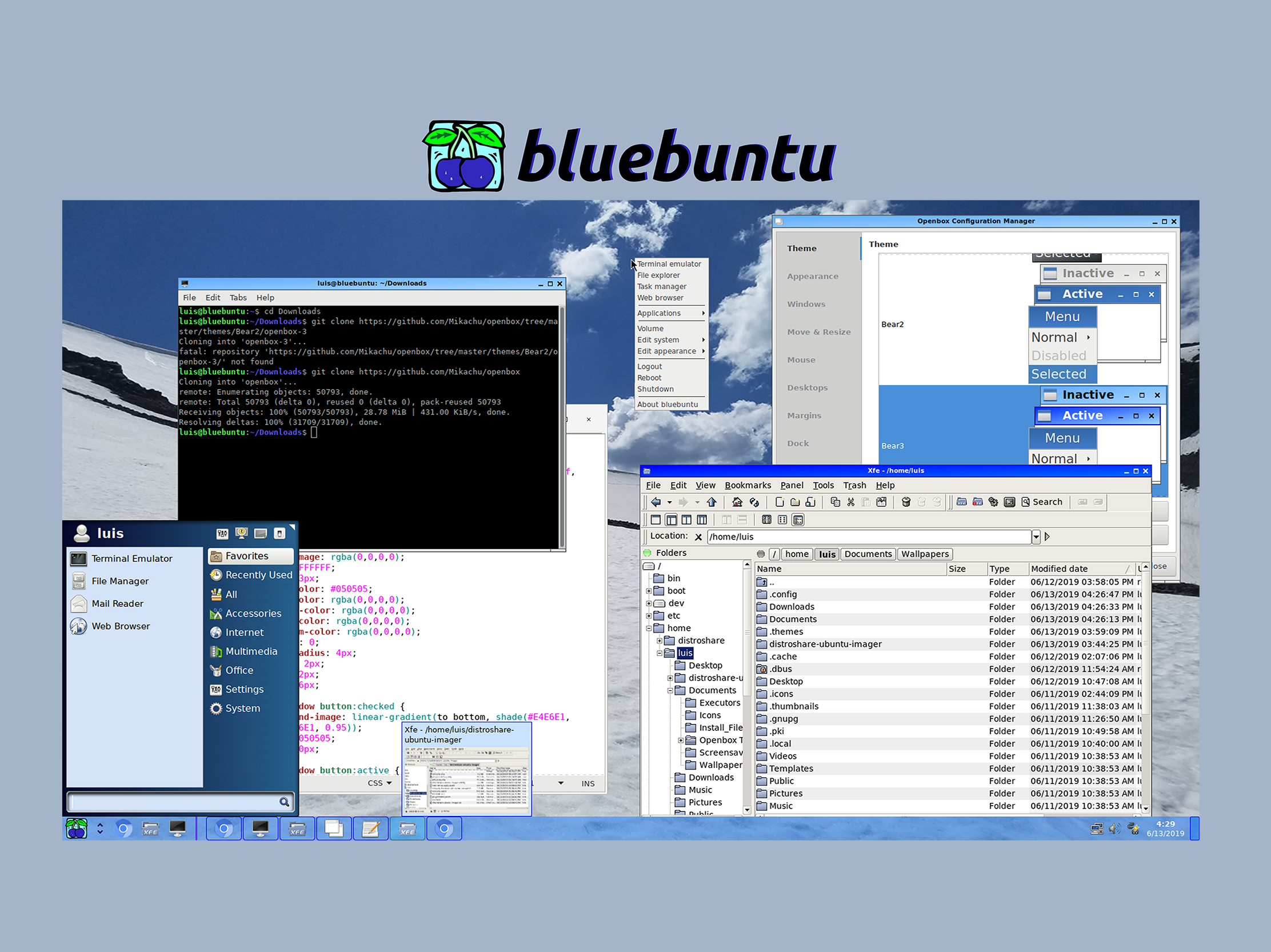Launch new Xfe window icon

[x=961, y=502]
